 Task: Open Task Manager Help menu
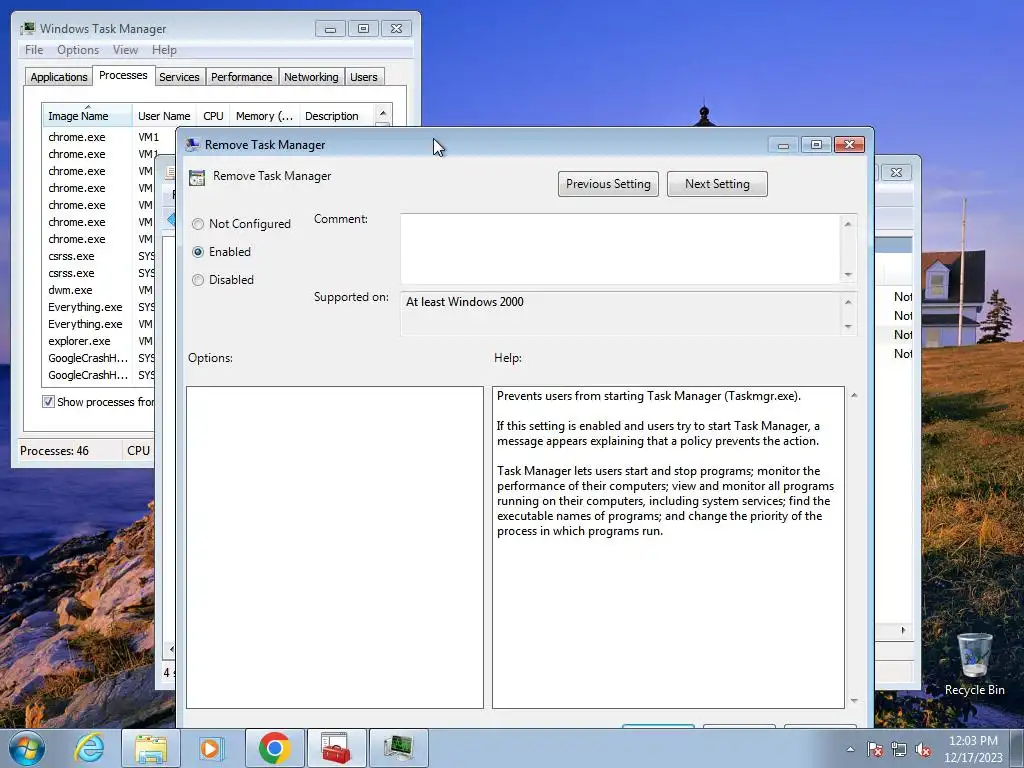coord(164,50)
